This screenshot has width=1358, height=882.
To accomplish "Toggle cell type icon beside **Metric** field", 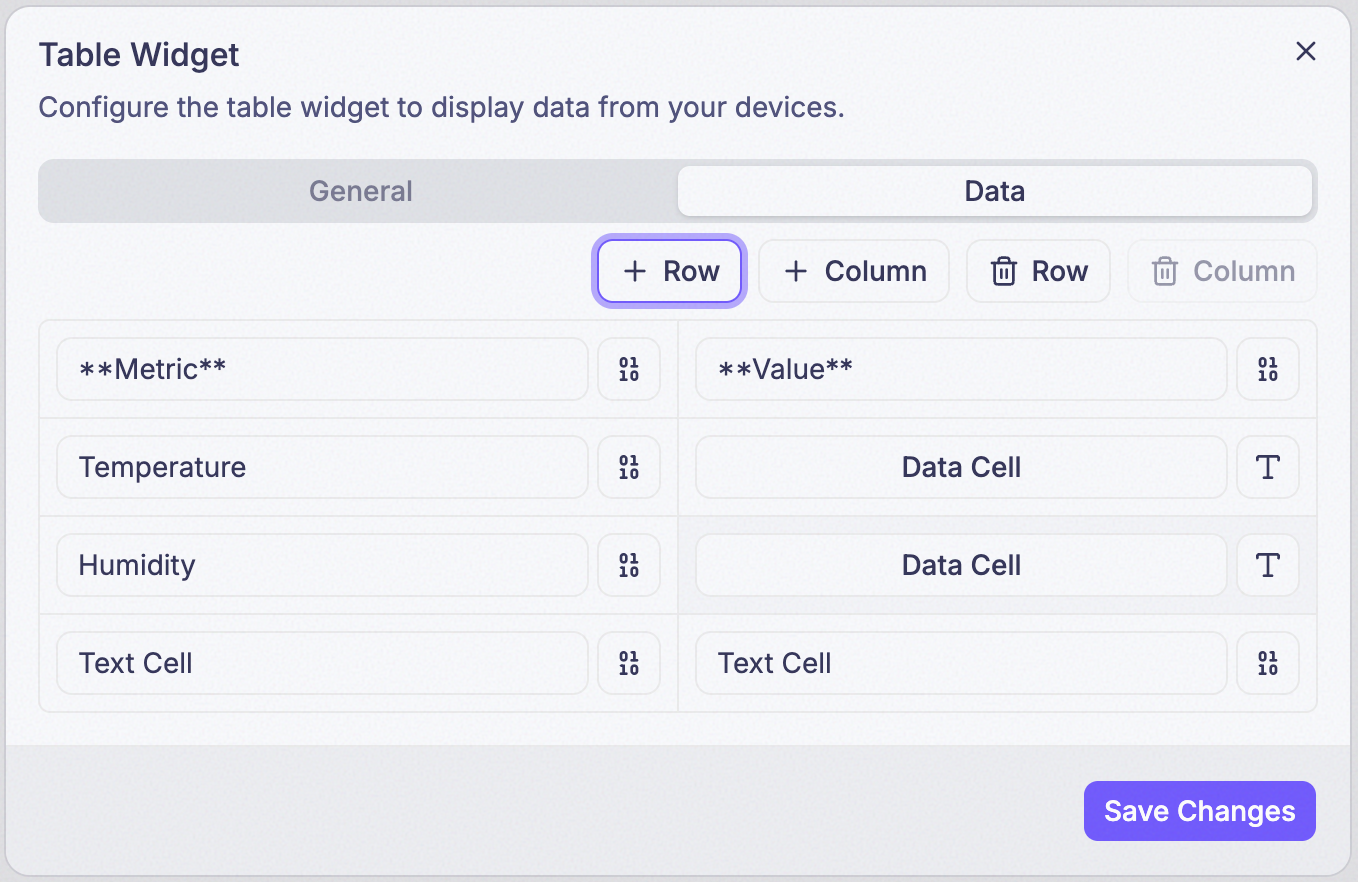I will tap(629, 369).
